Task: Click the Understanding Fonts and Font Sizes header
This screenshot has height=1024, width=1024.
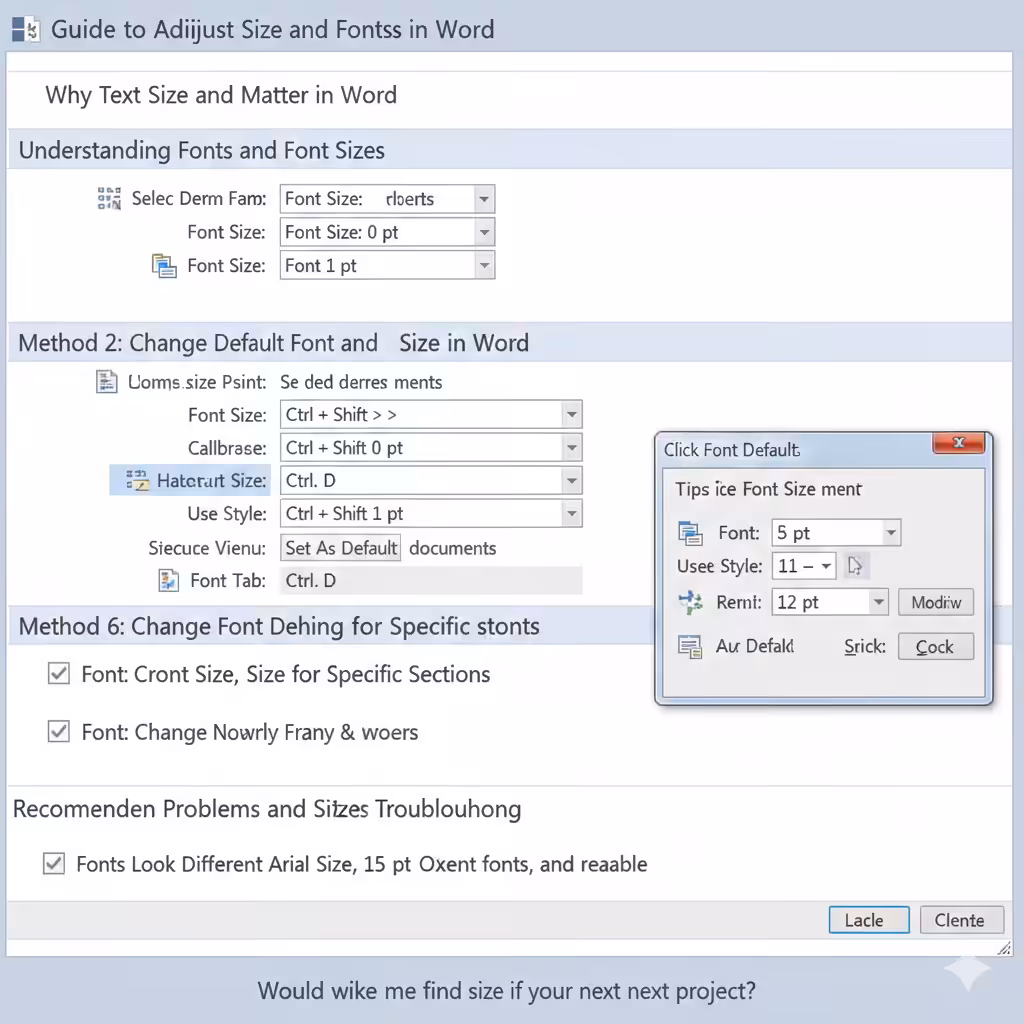Action: pyautogui.click(x=509, y=150)
